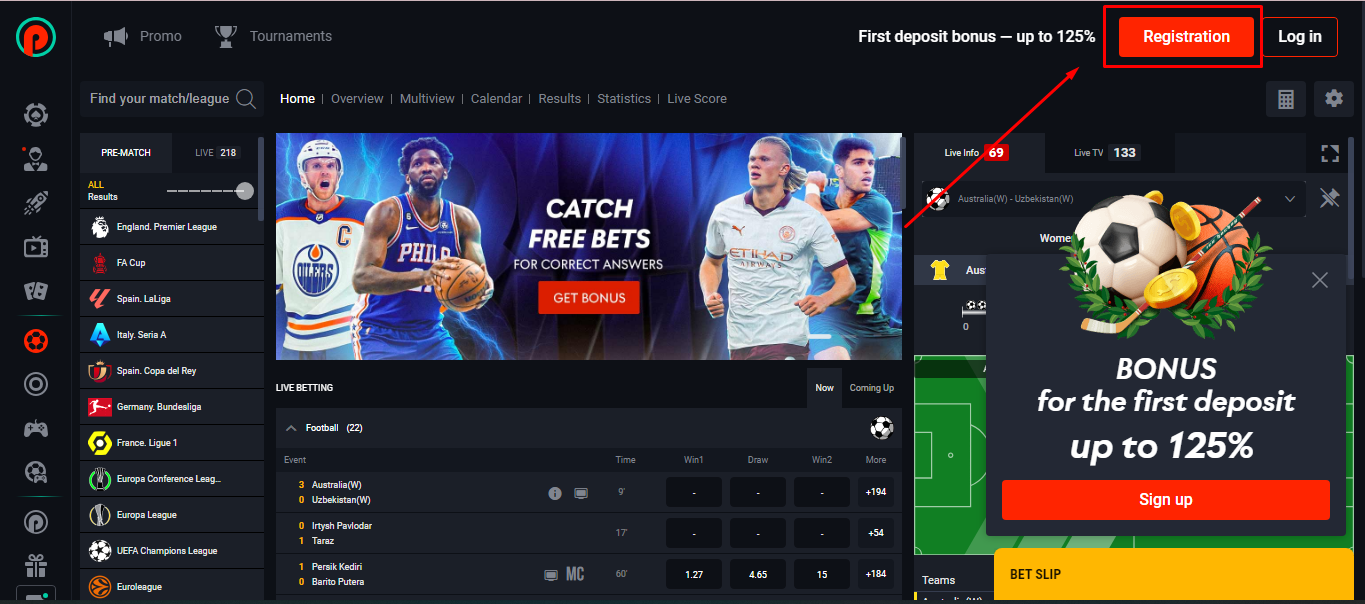Click the ALL Results time slider handle
Image resolution: width=1365 pixels, height=604 pixels.
tap(245, 191)
